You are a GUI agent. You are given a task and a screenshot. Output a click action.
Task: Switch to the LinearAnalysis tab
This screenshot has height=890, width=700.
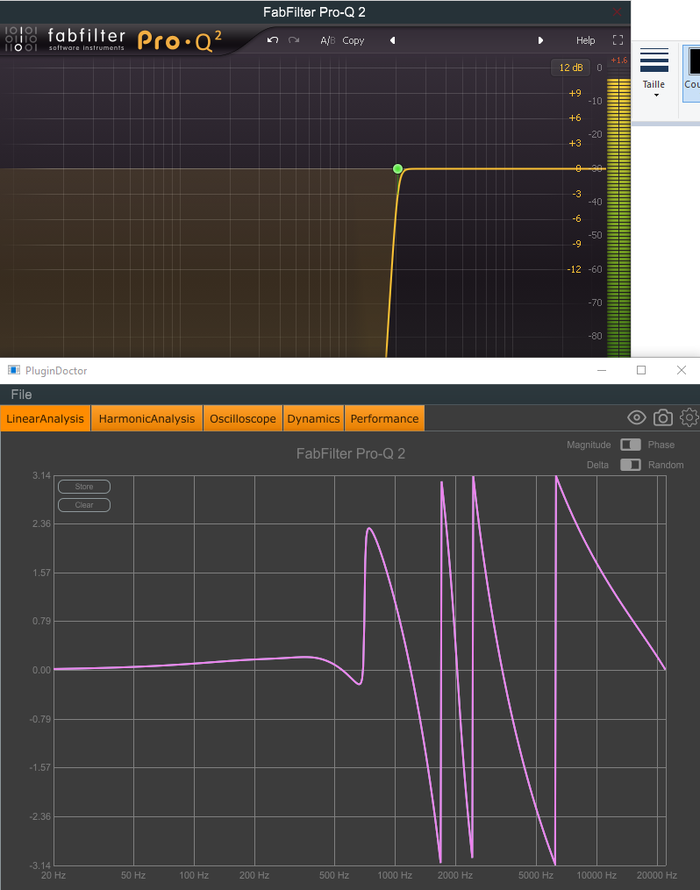[45, 419]
